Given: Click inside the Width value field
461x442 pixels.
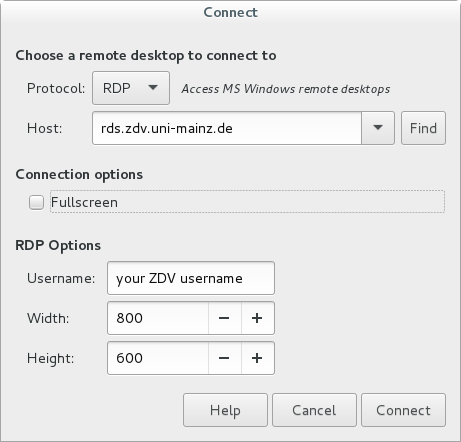Looking at the screenshot, I should [158, 318].
